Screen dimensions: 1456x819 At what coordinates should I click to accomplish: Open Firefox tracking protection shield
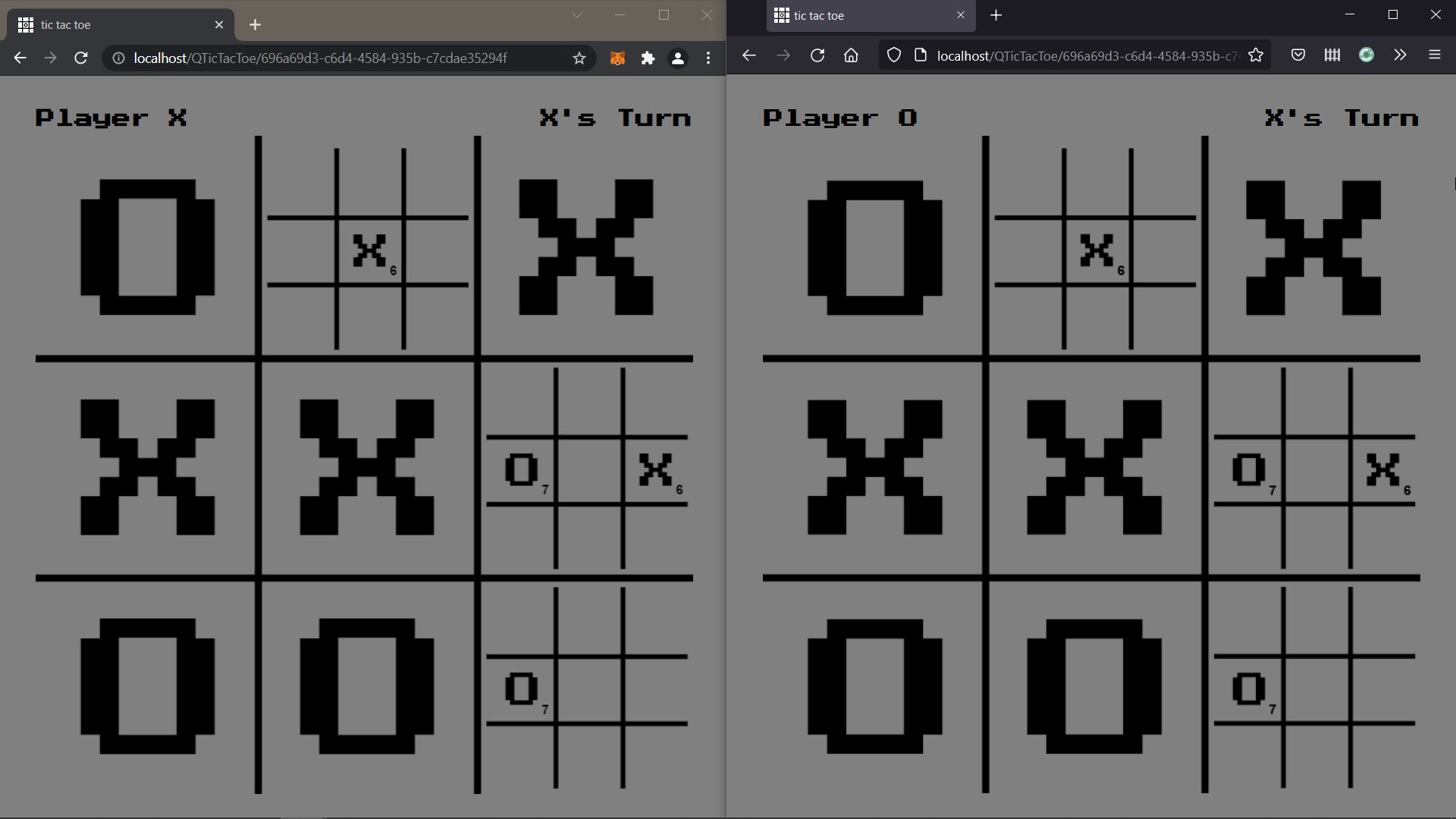(894, 55)
